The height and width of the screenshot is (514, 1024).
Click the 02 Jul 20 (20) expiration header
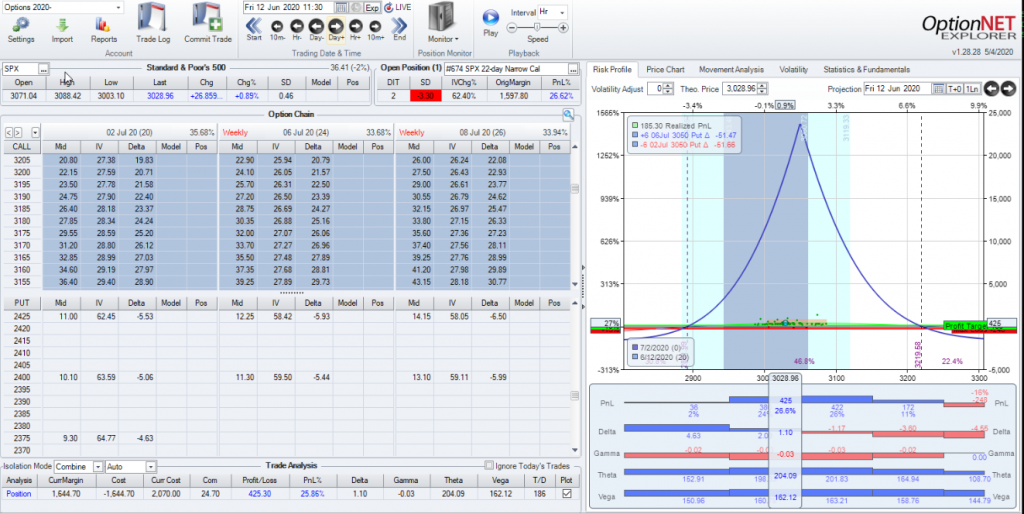(129, 132)
